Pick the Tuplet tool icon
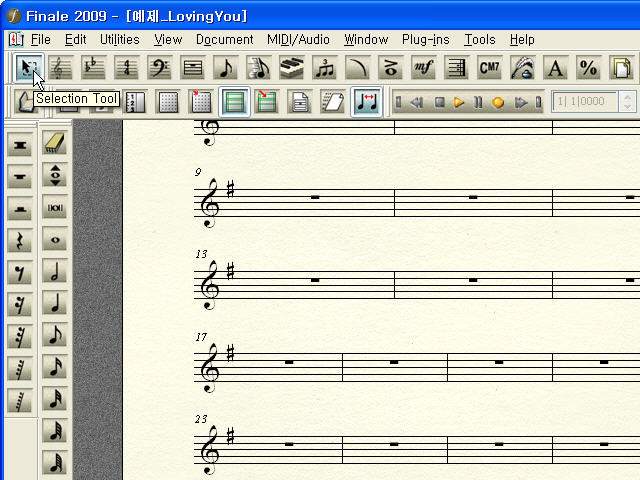 (x=324, y=68)
